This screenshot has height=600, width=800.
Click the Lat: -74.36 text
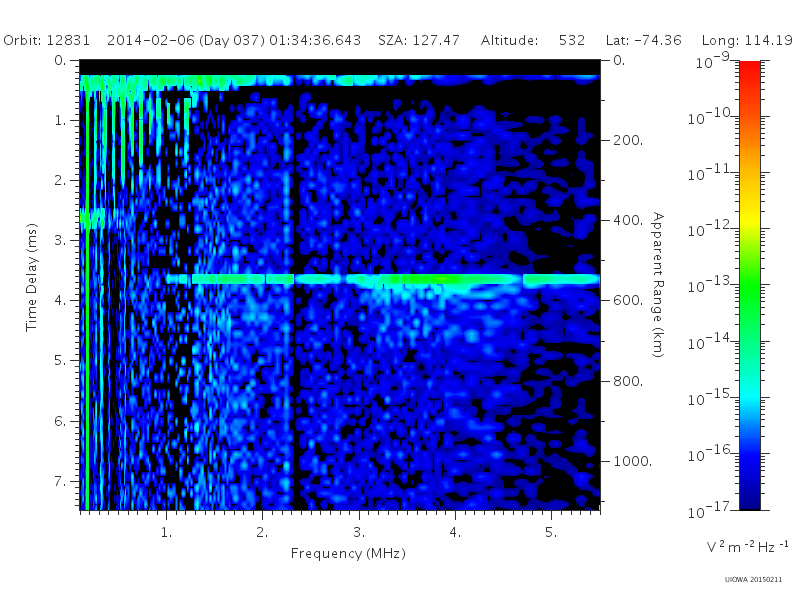point(643,40)
